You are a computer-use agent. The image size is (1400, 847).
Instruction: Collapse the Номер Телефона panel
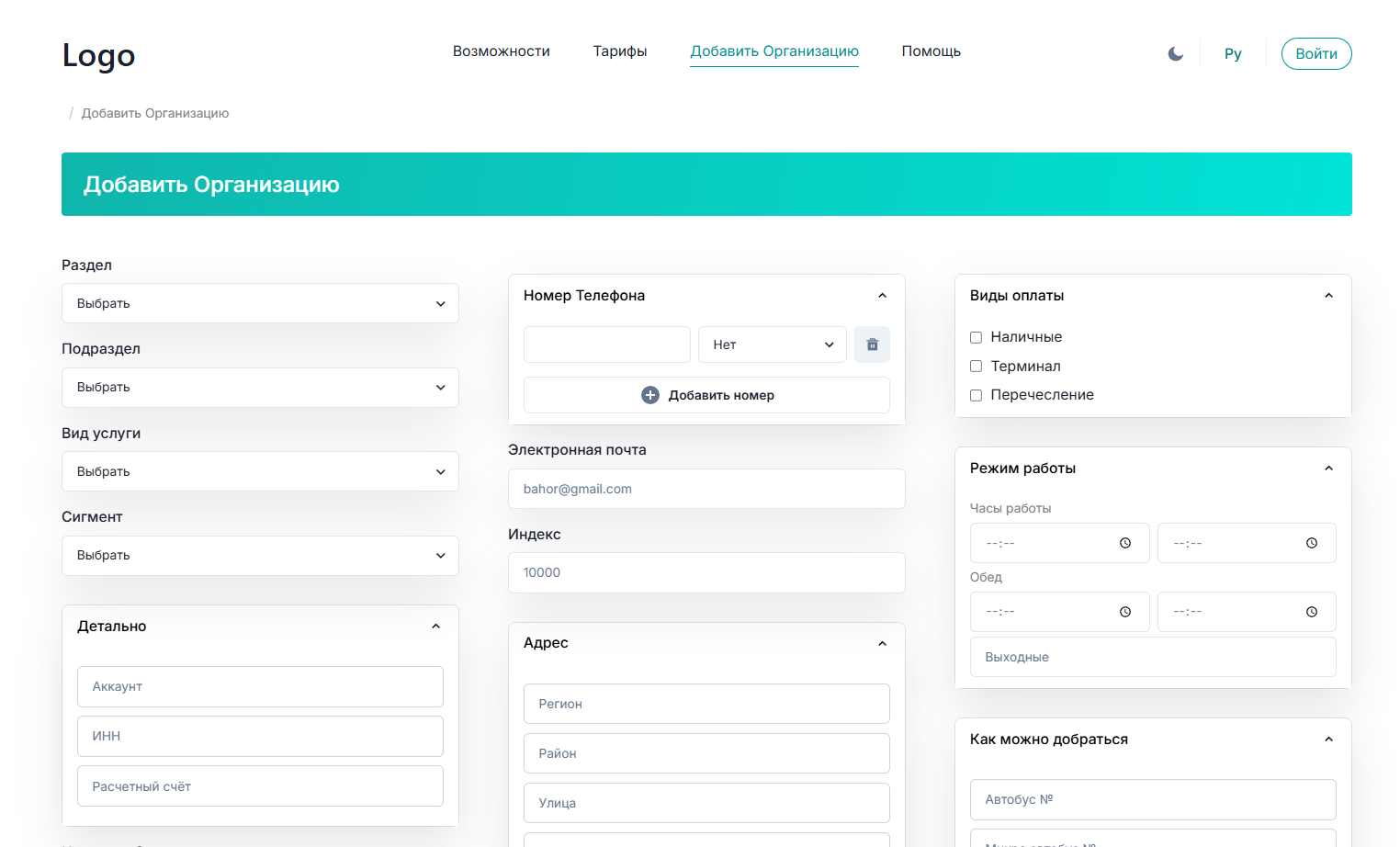click(882, 296)
